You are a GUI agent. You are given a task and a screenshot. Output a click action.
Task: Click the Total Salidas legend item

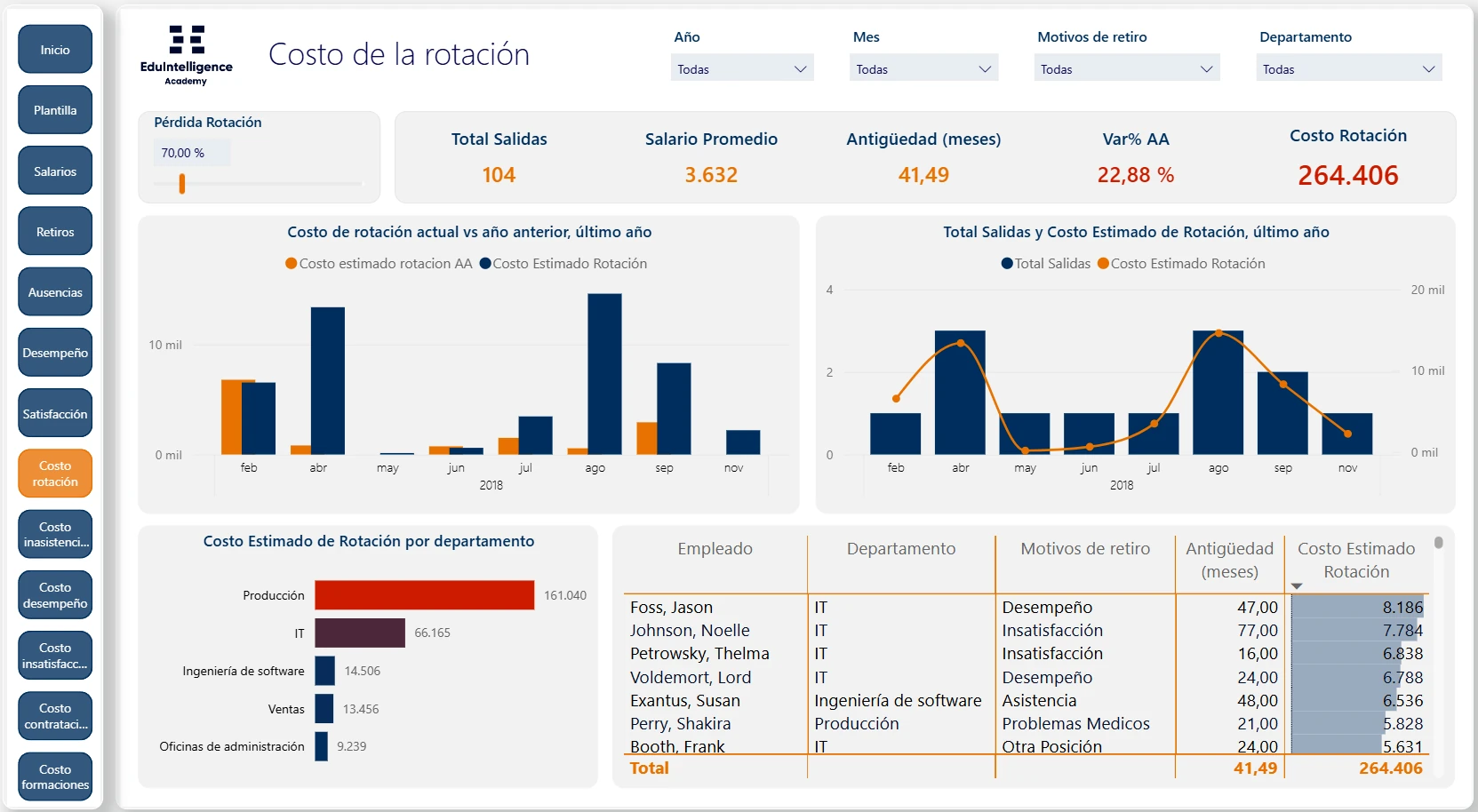click(x=1045, y=263)
